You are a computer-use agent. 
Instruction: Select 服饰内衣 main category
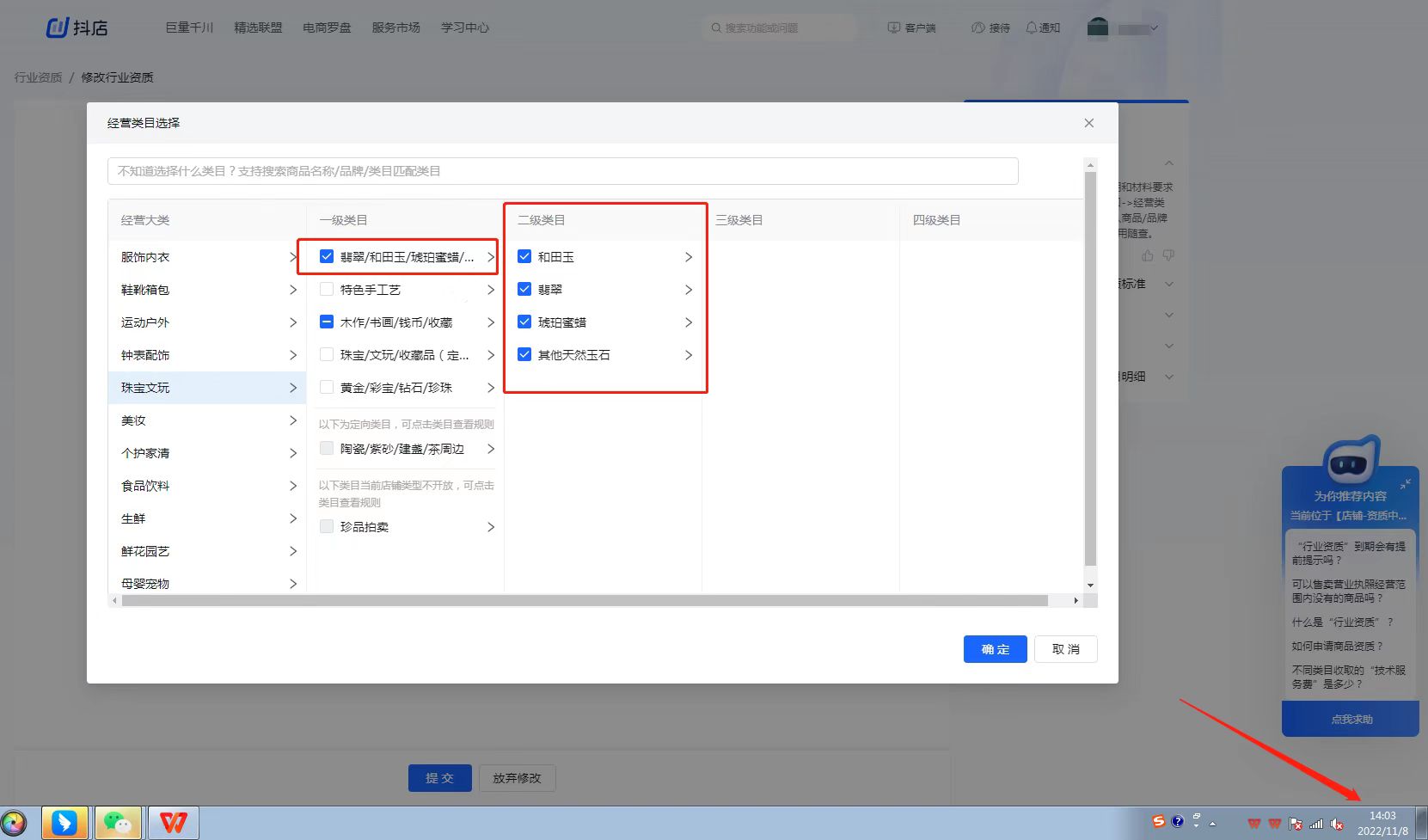(207, 257)
